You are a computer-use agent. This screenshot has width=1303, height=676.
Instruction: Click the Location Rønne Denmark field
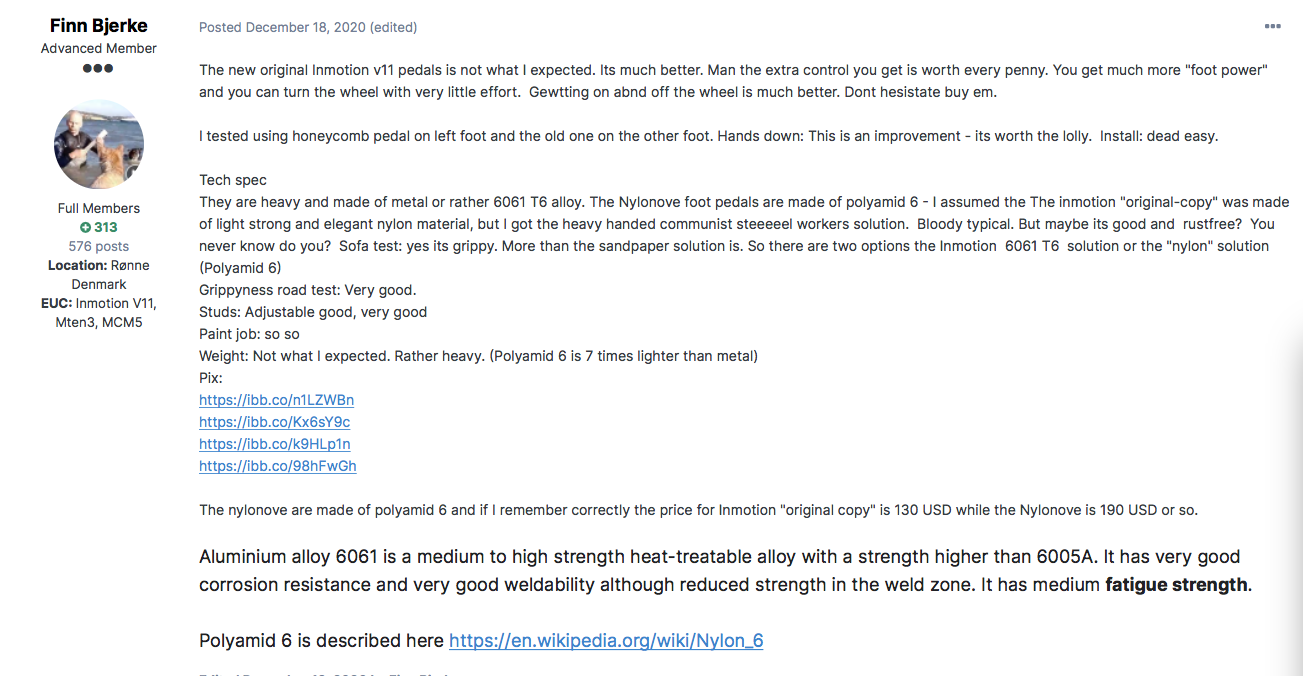point(98,275)
